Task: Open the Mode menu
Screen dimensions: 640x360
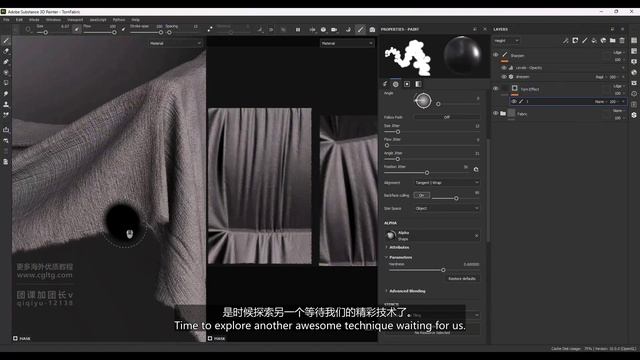Action: coord(34,20)
